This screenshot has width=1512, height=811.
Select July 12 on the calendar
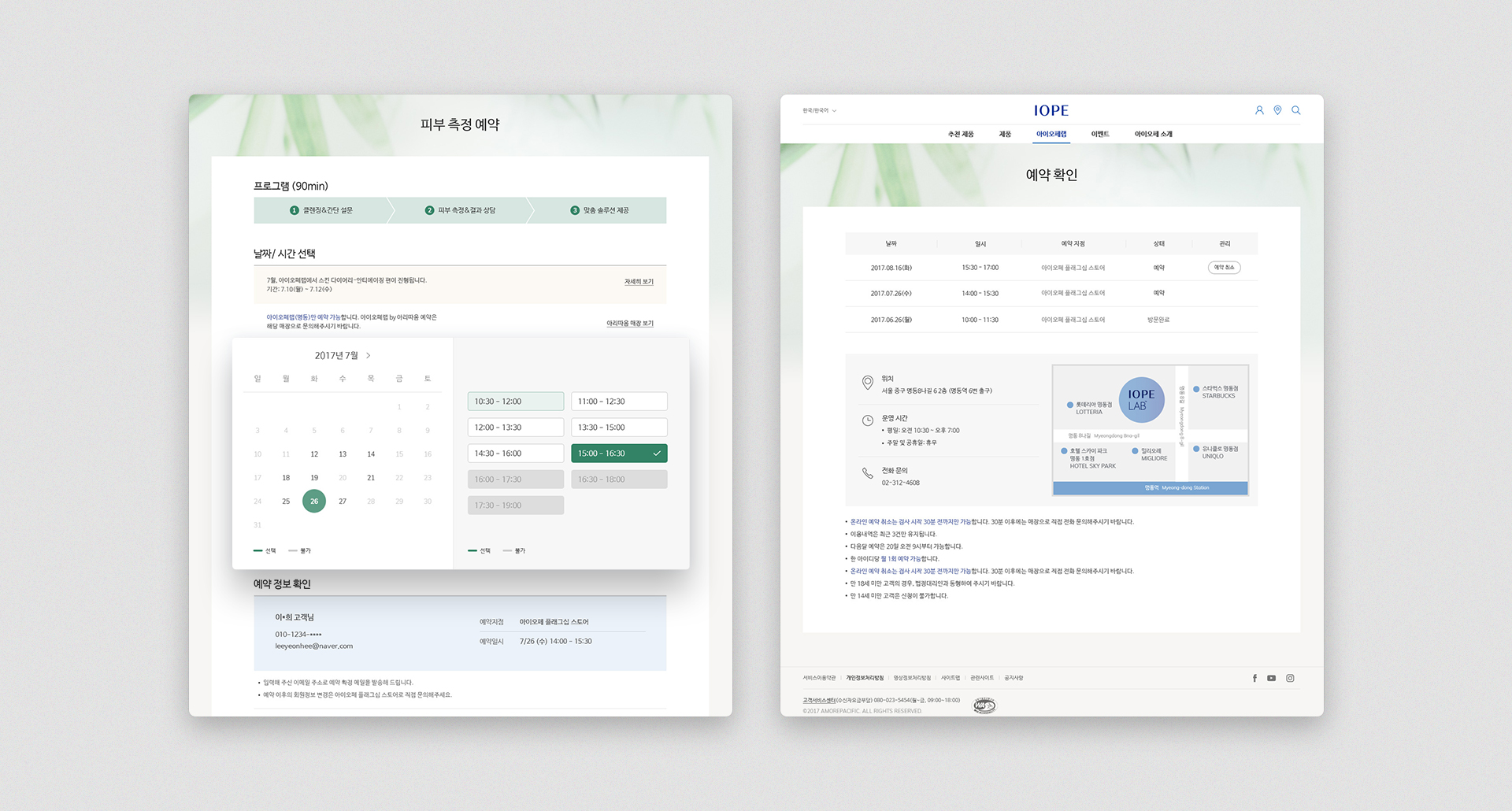tap(314, 454)
